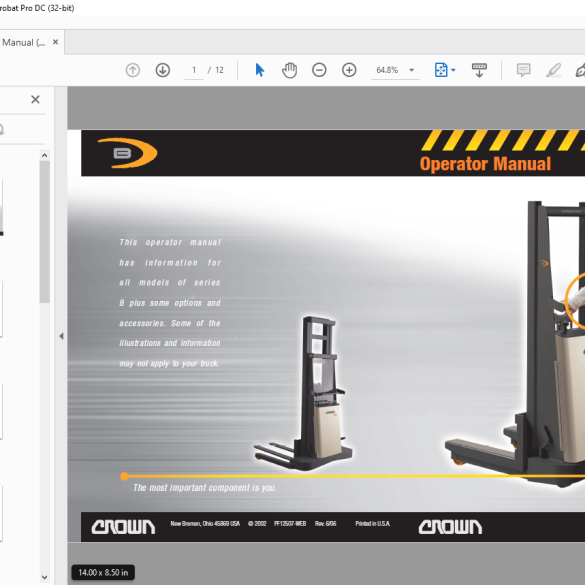Click the total page count '12'
This screenshot has width=585, height=585.
coord(219,70)
